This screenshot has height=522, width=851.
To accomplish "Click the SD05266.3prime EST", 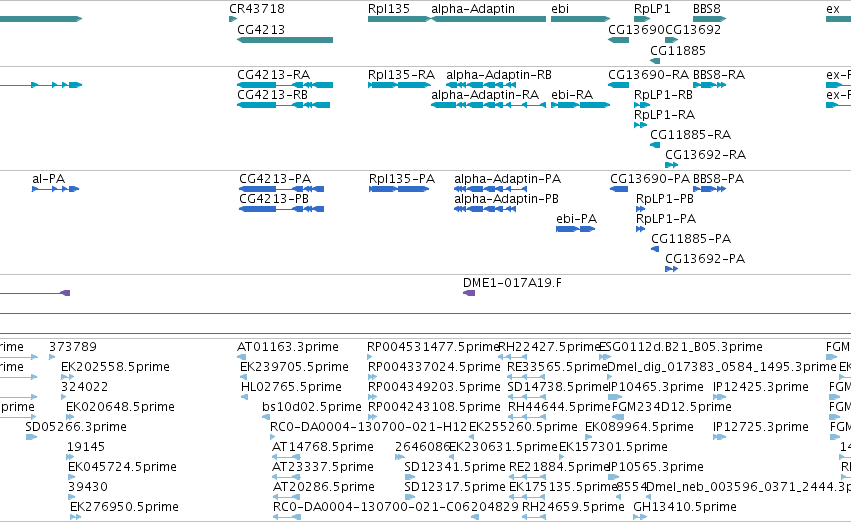I will coord(31,437).
